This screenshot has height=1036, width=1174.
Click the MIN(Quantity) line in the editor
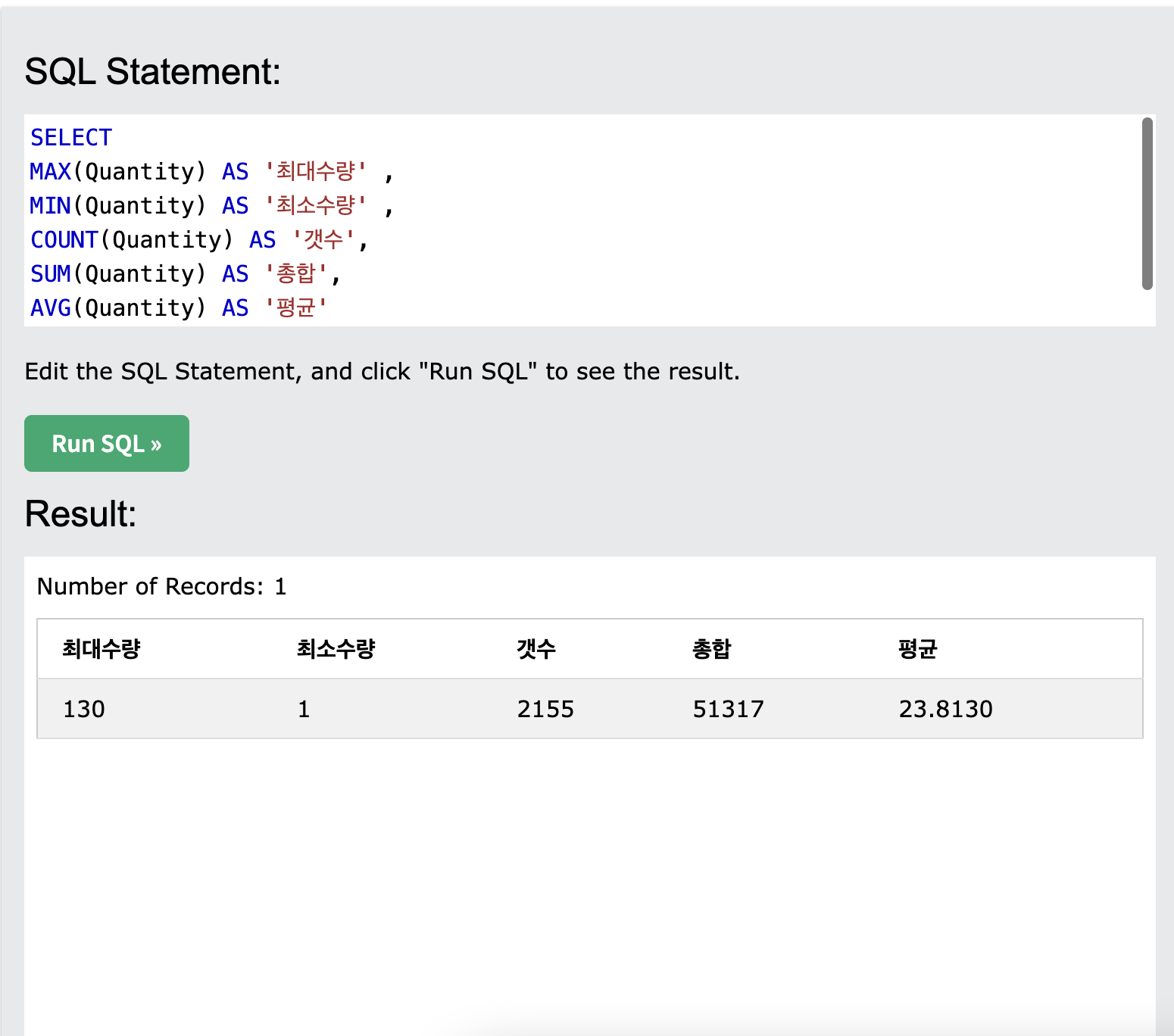point(212,206)
